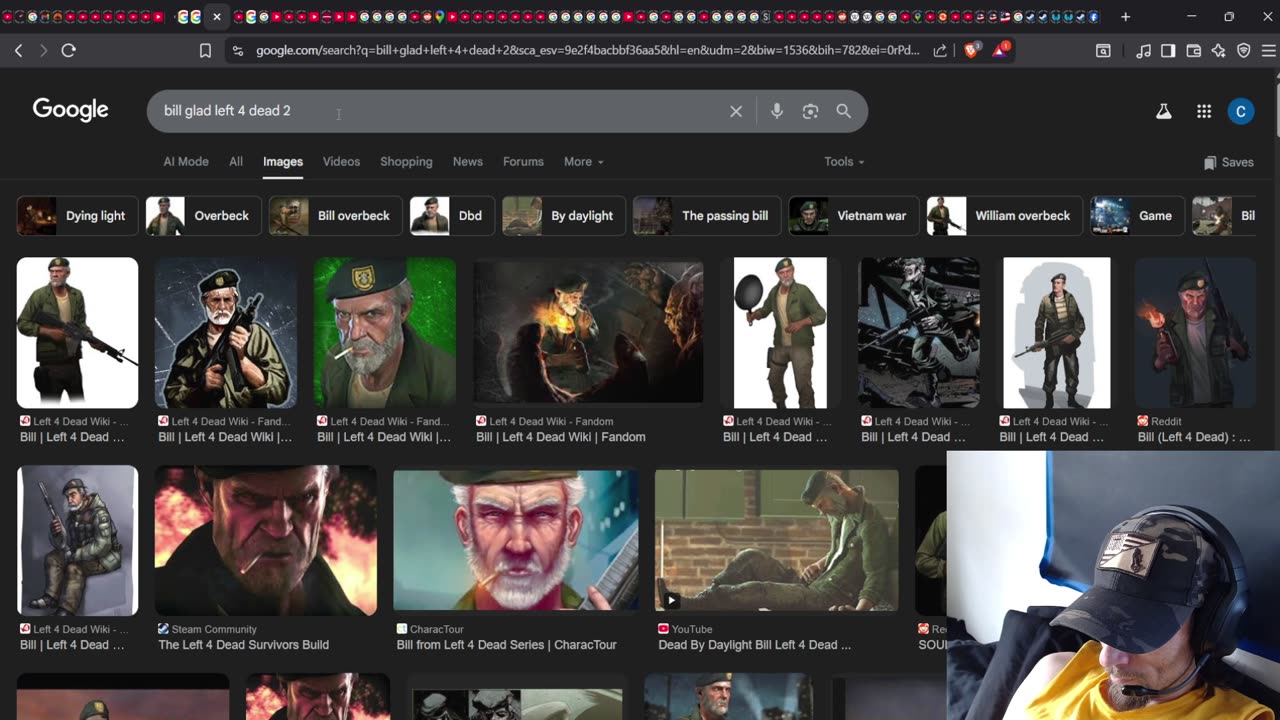Viewport: 1280px width, 720px height.
Task: Open 'The Left 4 Dead Survivors Build' link
Action: coord(243,645)
